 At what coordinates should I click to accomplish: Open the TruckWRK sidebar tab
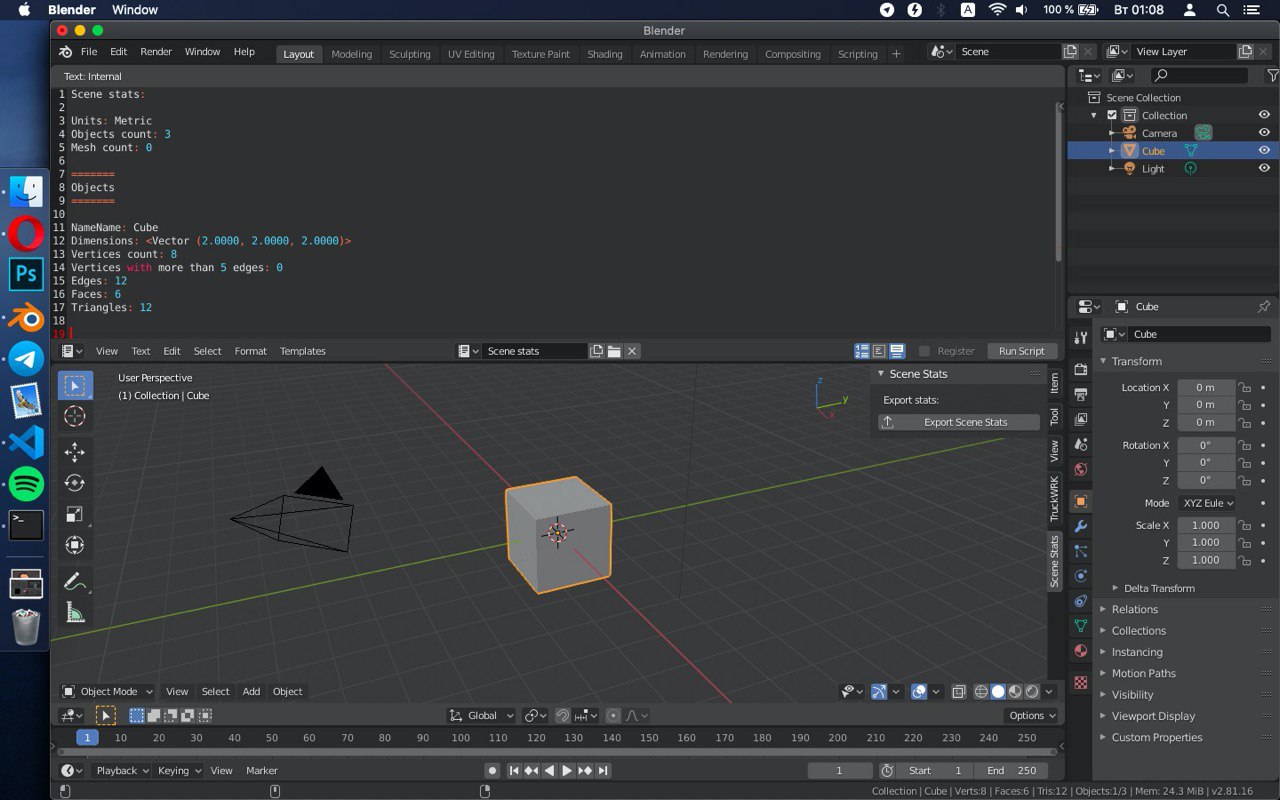point(1054,498)
